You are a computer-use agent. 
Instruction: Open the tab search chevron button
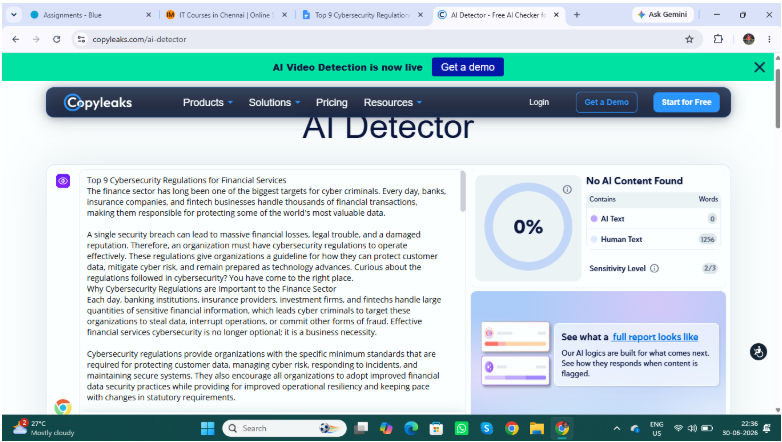click(x=14, y=15)
